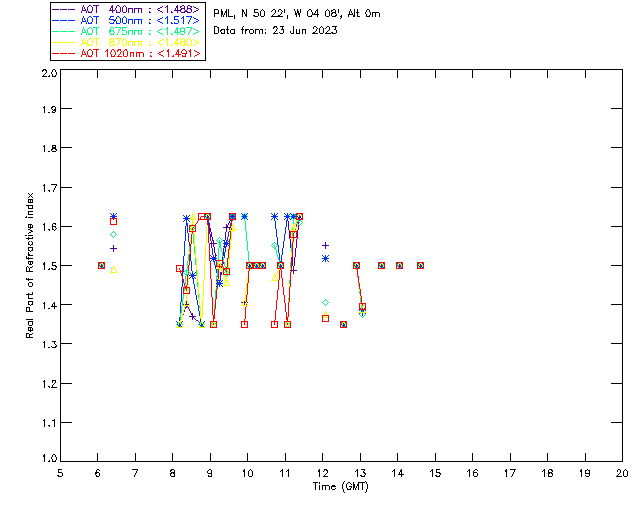Image resolution: width=640 pixels, height=512 pixels.
Task: Click the x-axis tick label 8
Action: [x=173, y=473]
